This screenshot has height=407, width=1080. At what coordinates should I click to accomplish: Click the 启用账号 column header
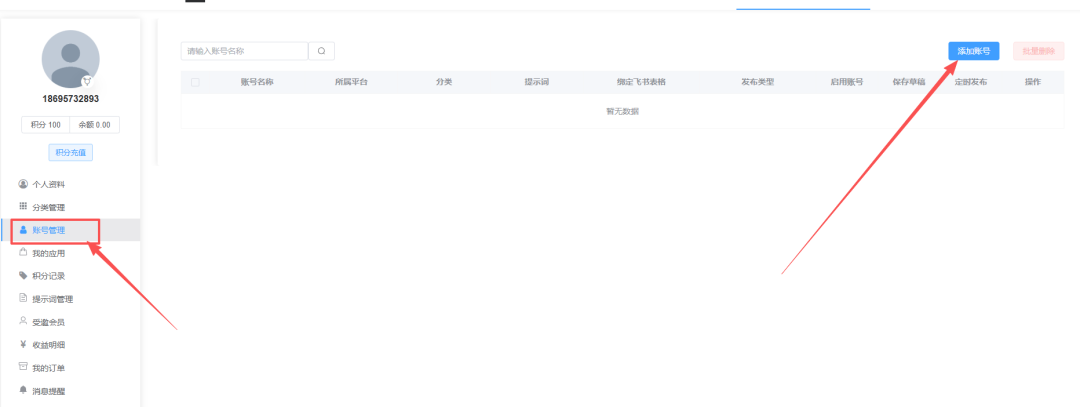(x=847, y=82)
